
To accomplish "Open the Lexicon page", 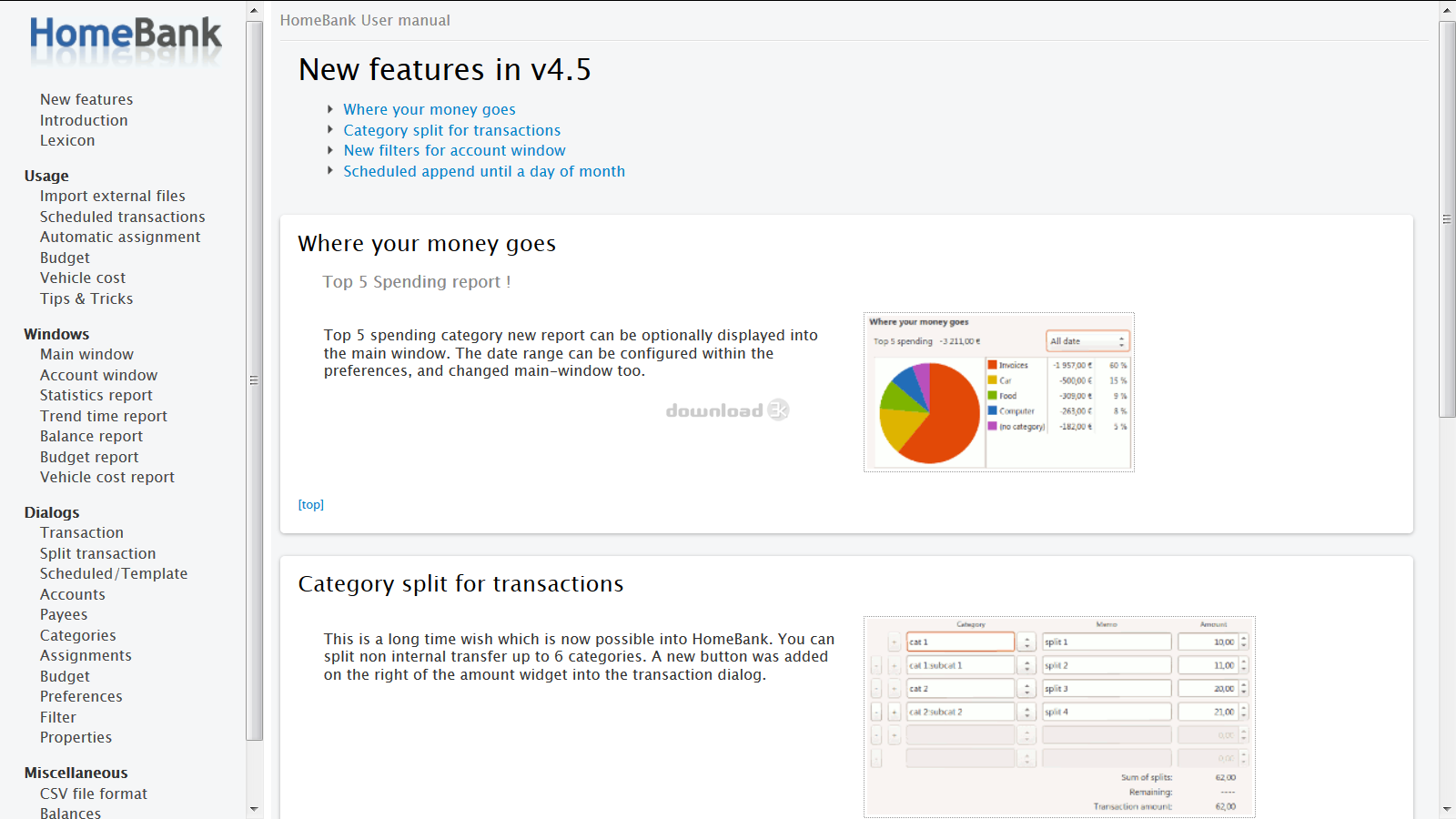I will coord(67,140).
